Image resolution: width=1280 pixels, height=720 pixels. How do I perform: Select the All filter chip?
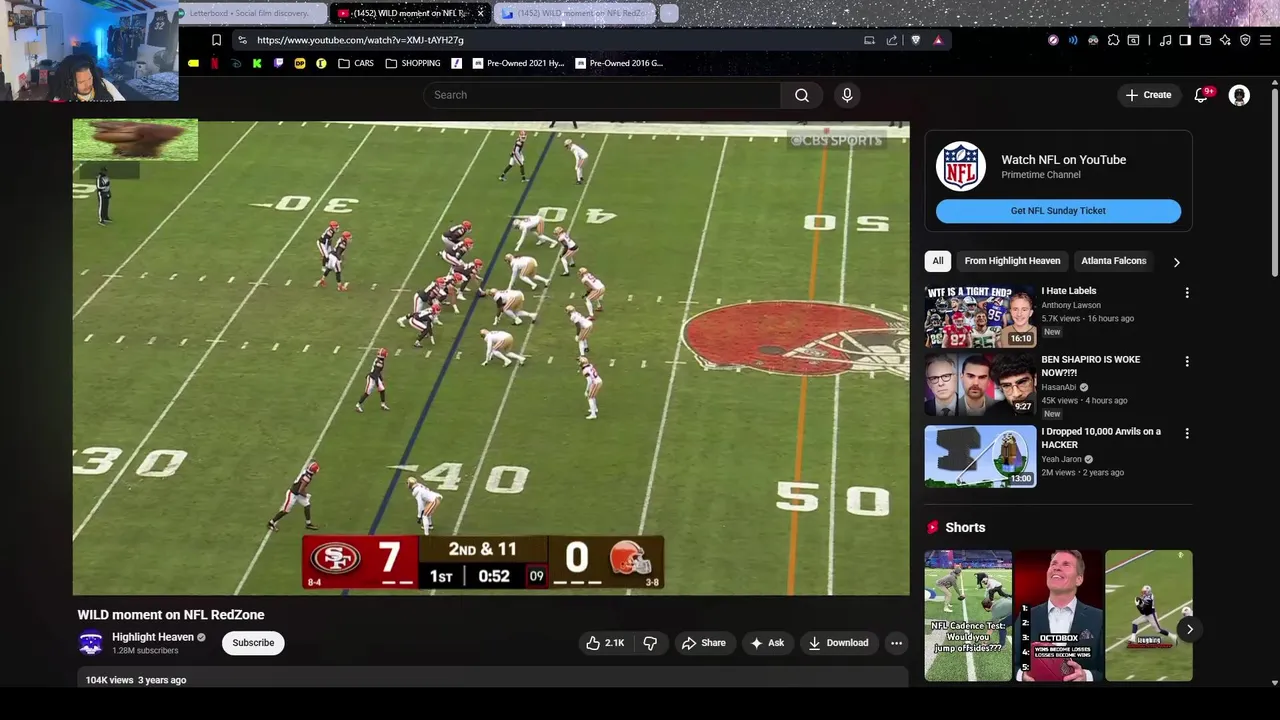point(938,261)
